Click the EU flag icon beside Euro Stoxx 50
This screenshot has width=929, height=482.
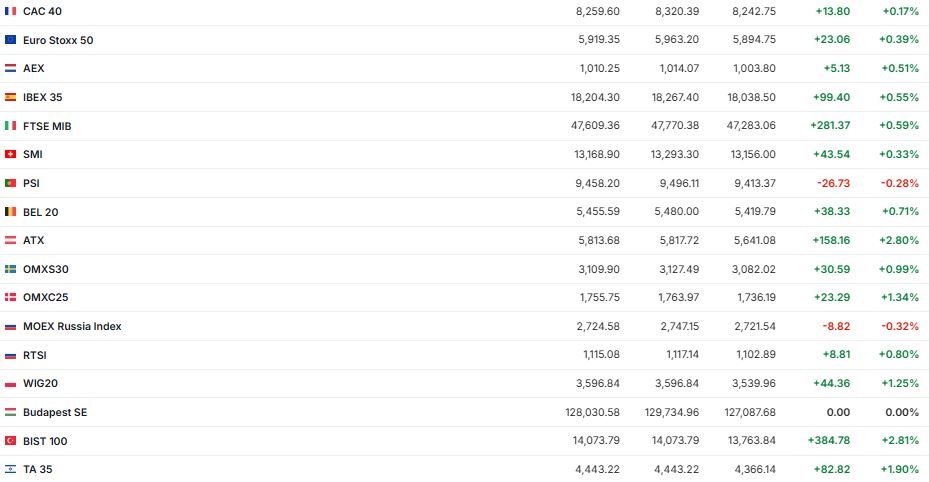tap(10, 40)
